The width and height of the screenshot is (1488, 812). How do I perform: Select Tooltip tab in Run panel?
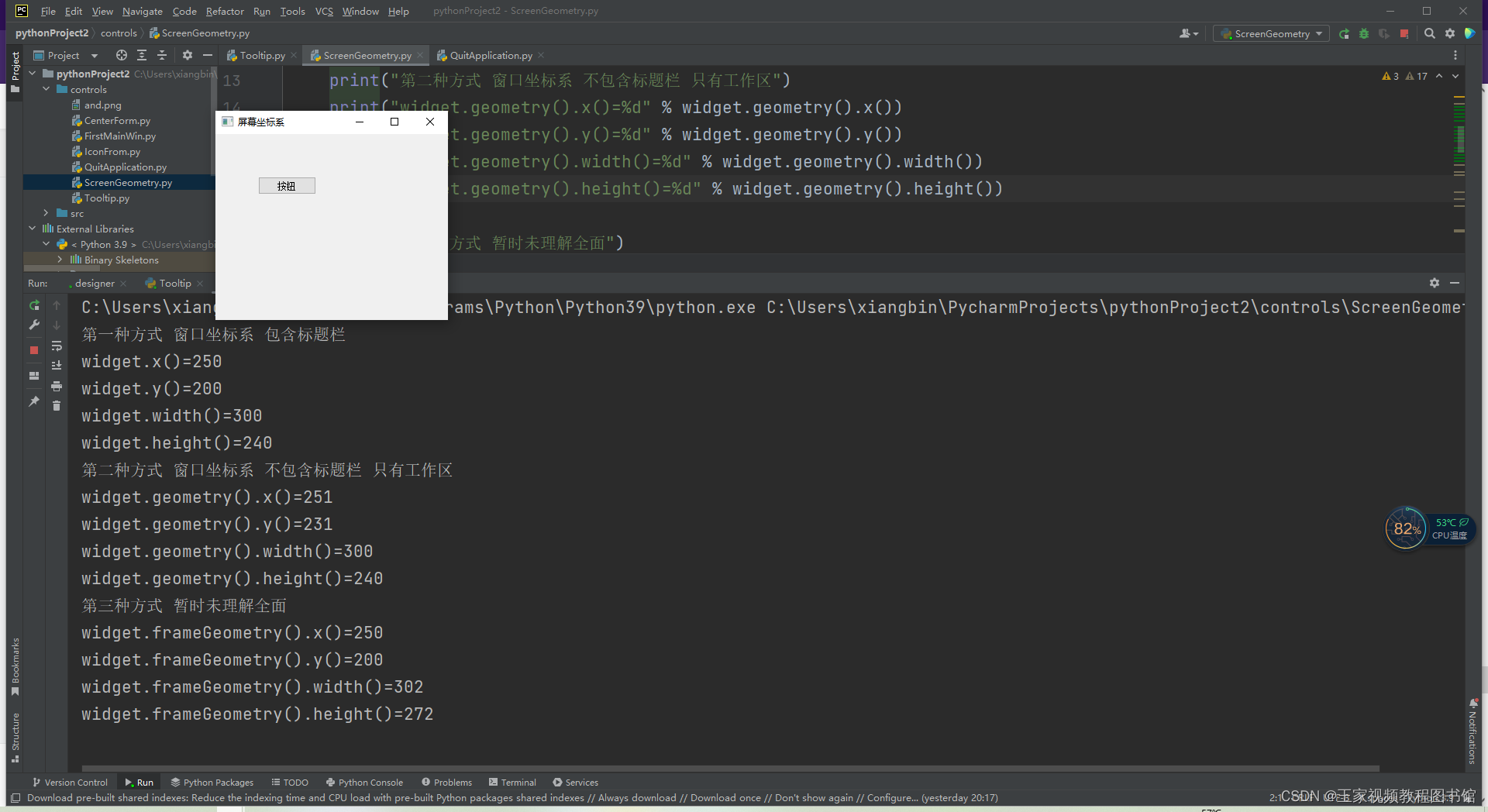175,283
